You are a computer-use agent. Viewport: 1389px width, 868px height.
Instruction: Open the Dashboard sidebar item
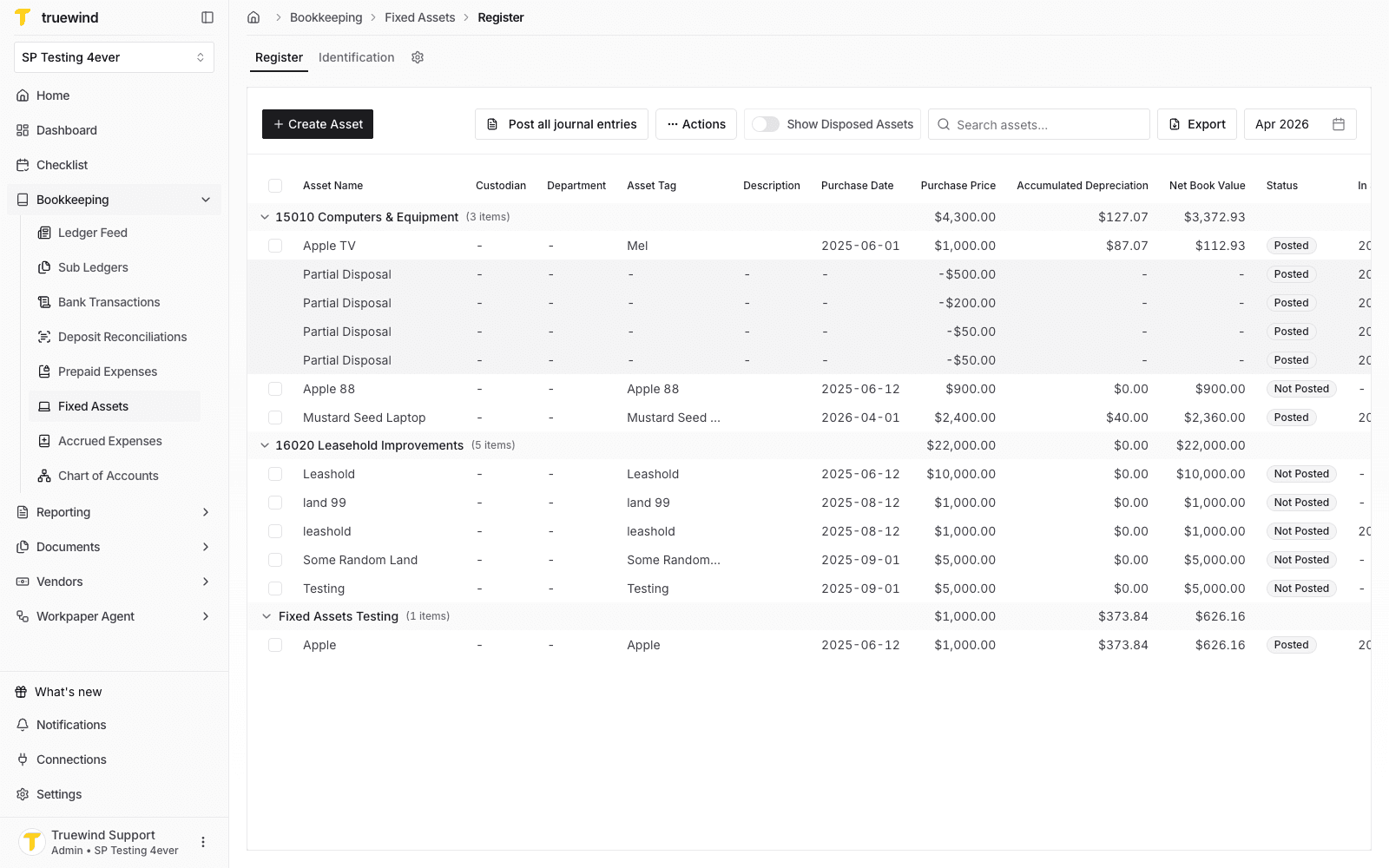114,130
